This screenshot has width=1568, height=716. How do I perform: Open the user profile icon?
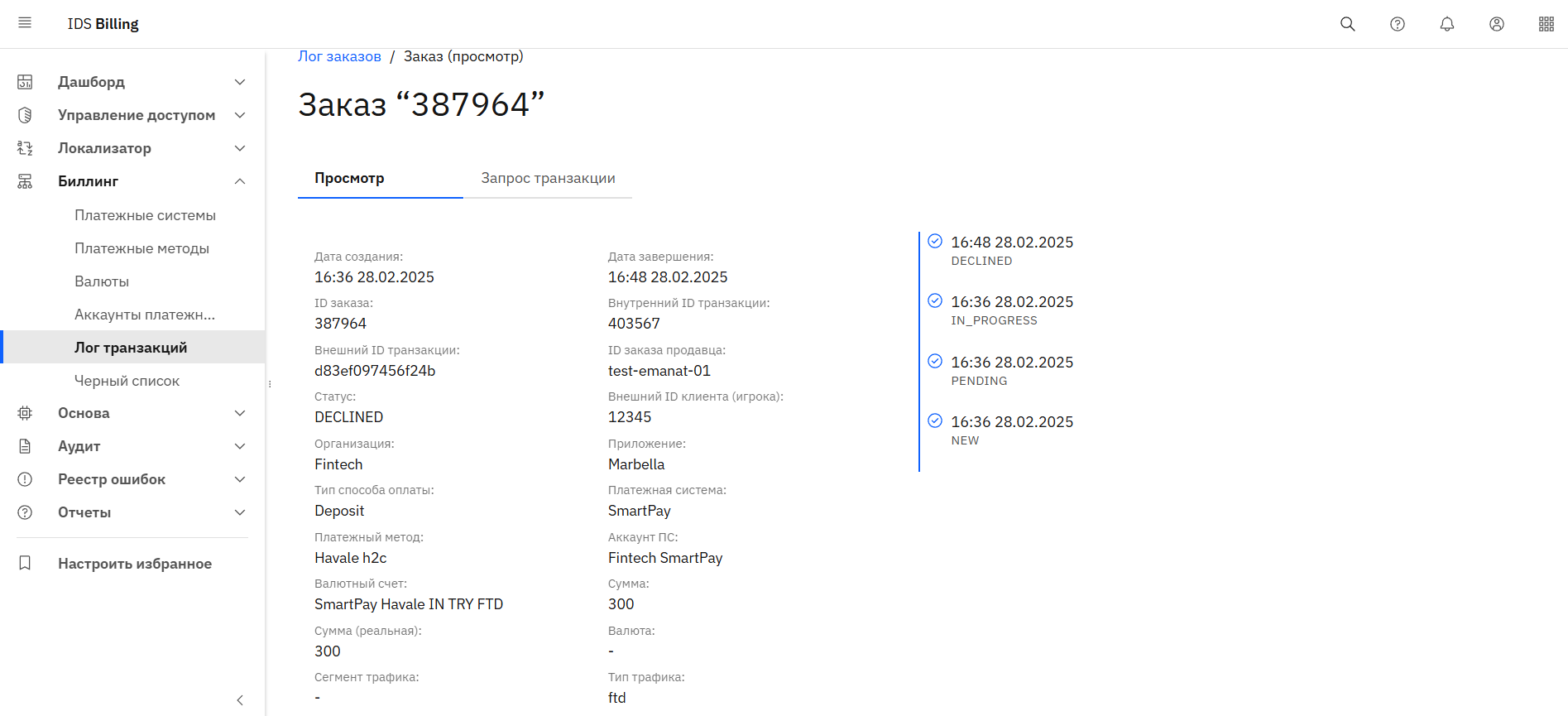pos(1496,24)
